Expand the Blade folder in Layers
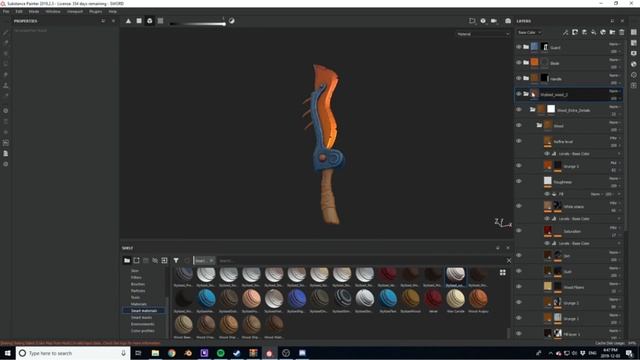 526,62
